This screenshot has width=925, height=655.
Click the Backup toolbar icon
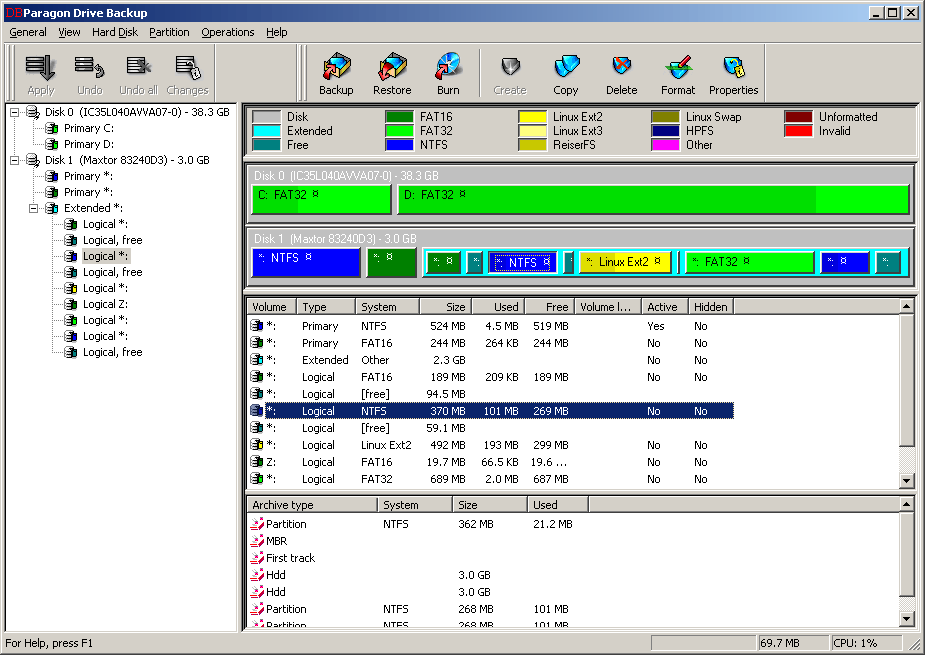tap(336, 74)
